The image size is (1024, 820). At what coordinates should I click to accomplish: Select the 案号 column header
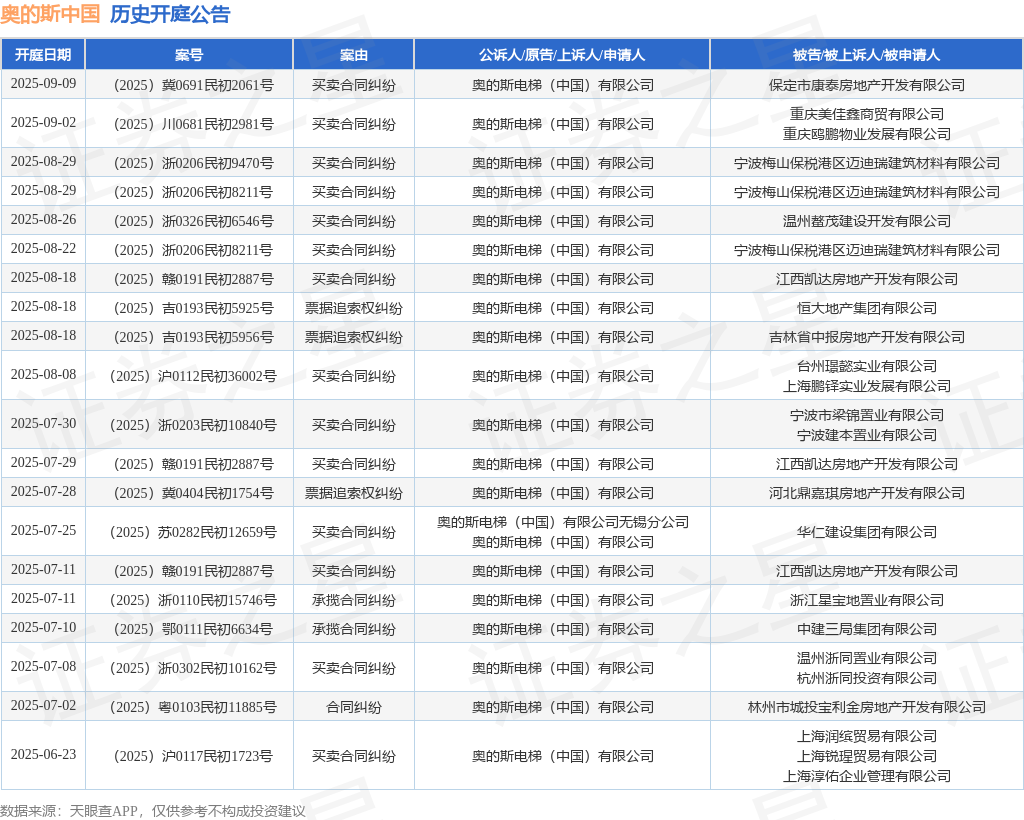[x=189, y=55]
